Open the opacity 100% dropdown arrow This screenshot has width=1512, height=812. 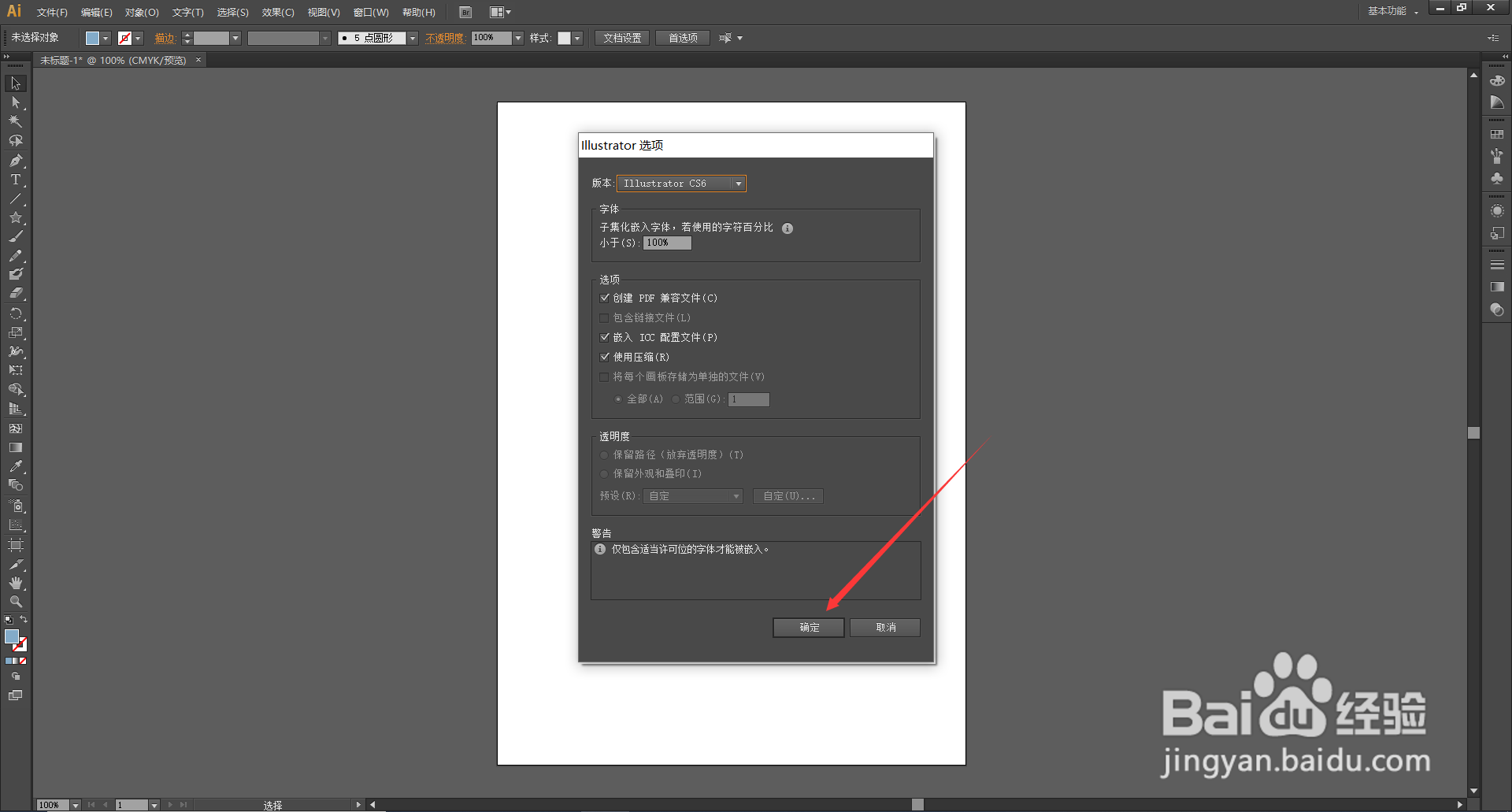pos(518,38)
